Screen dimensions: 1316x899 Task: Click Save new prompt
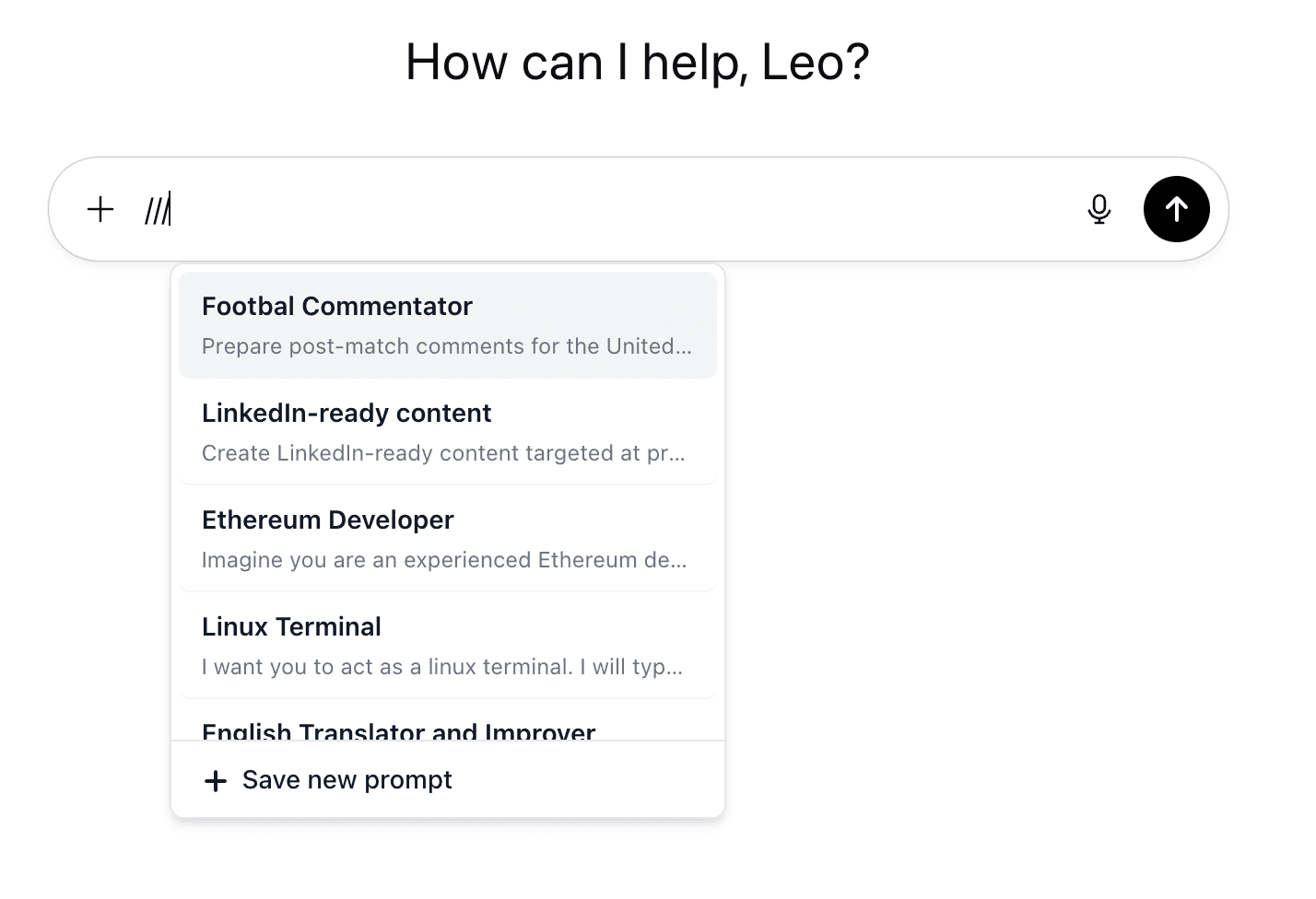coord(347,780)
